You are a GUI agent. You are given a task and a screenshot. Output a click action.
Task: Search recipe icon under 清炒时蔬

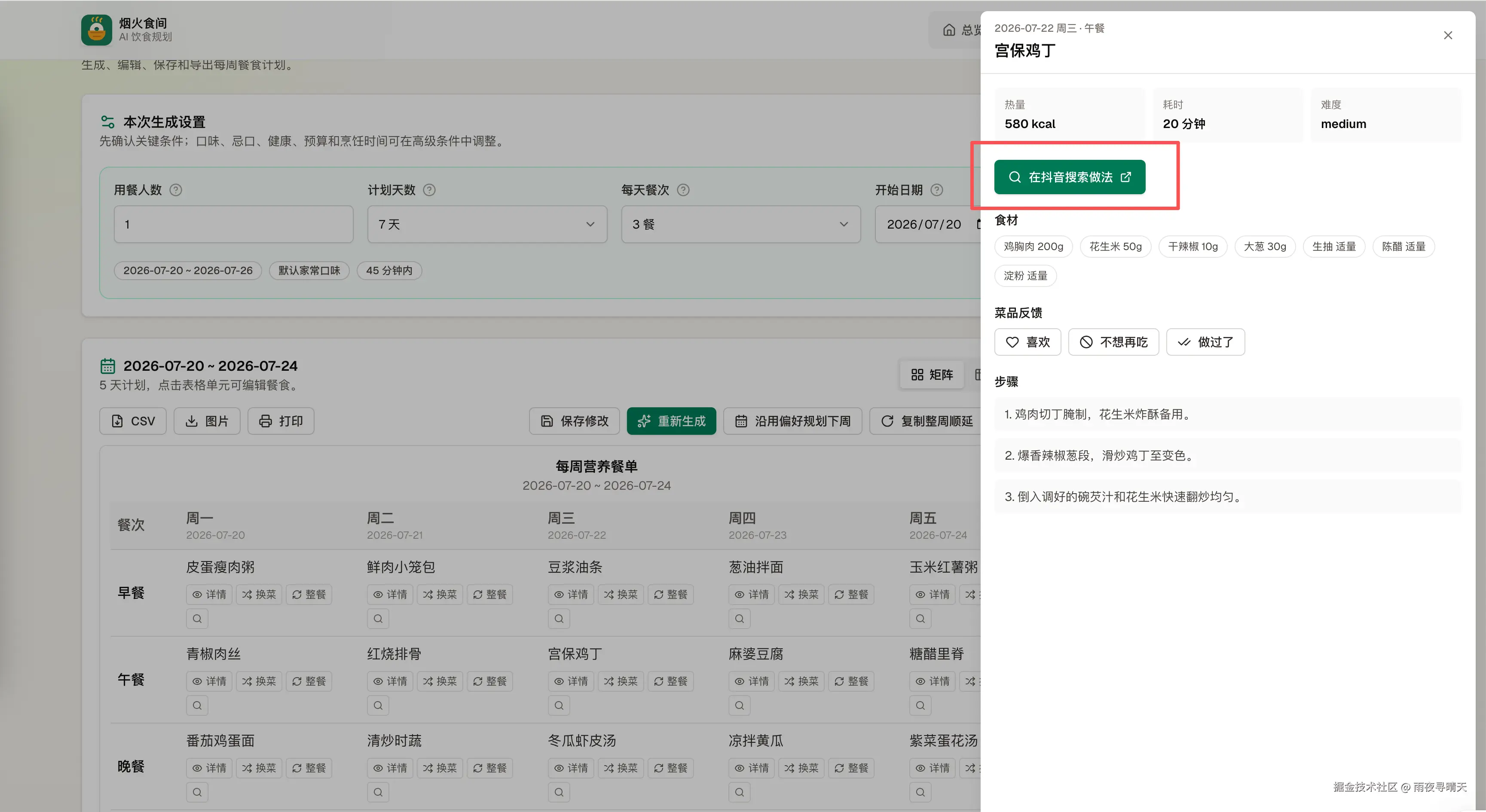click(x=378, y=792)
